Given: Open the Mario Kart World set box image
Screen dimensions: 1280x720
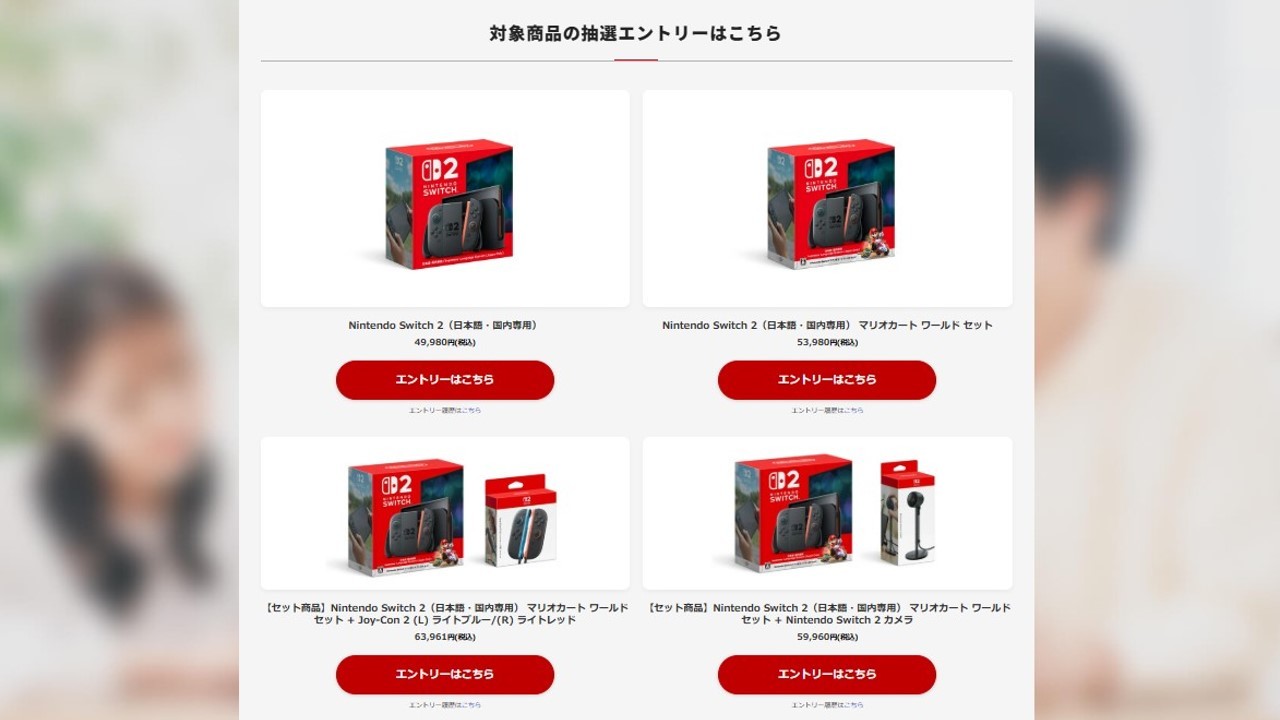Looking at the screenshot, I should [x=831, y=203].
